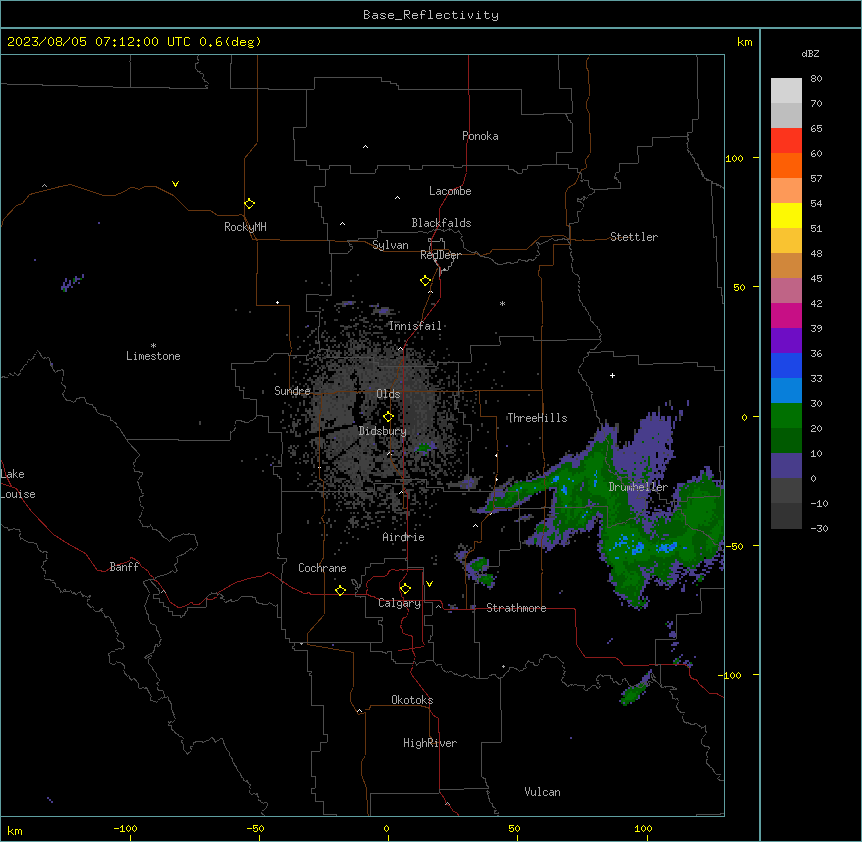Click the HighRiver label
The height and width of the screenshot is (842, 862).
(x=430, y=743)
